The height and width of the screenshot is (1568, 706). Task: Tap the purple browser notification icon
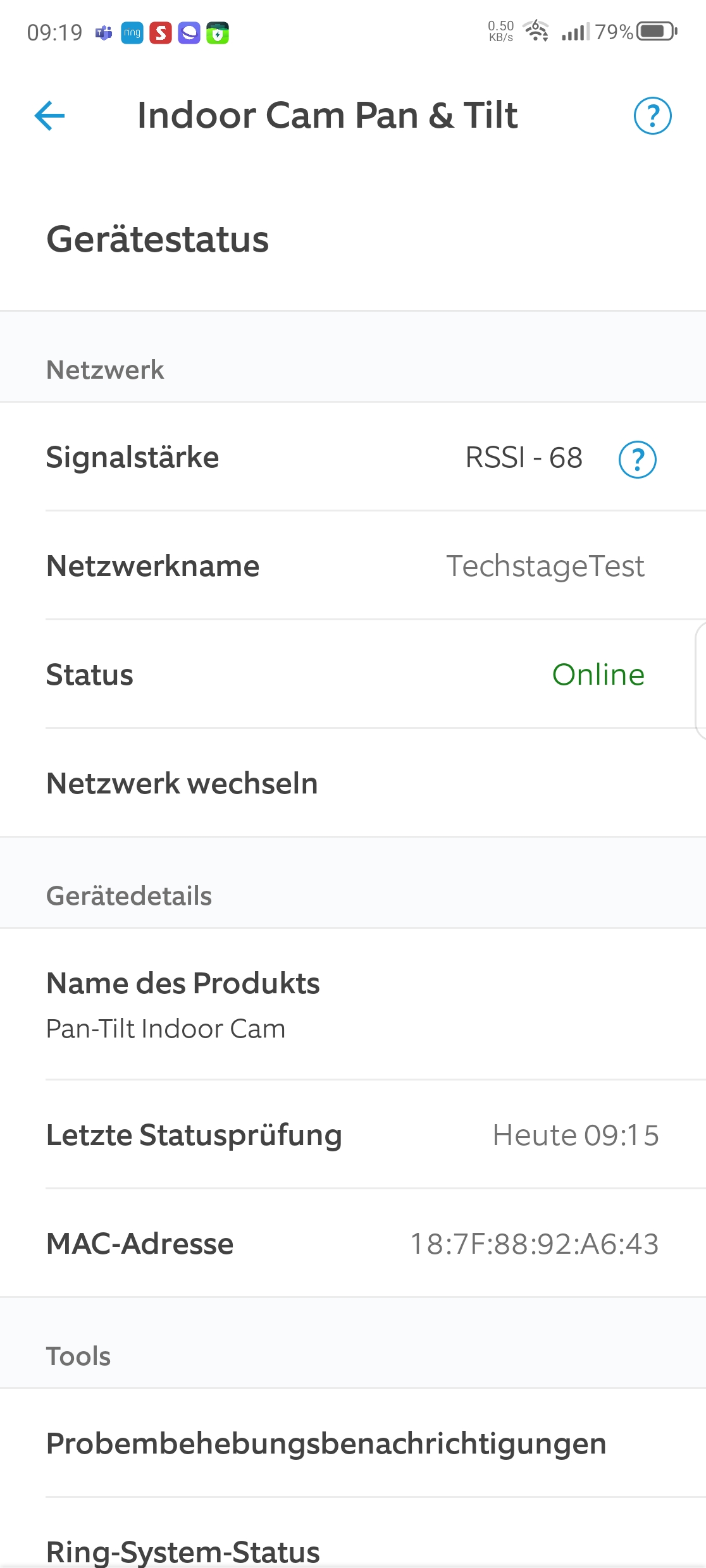click(x=189, y=33)
